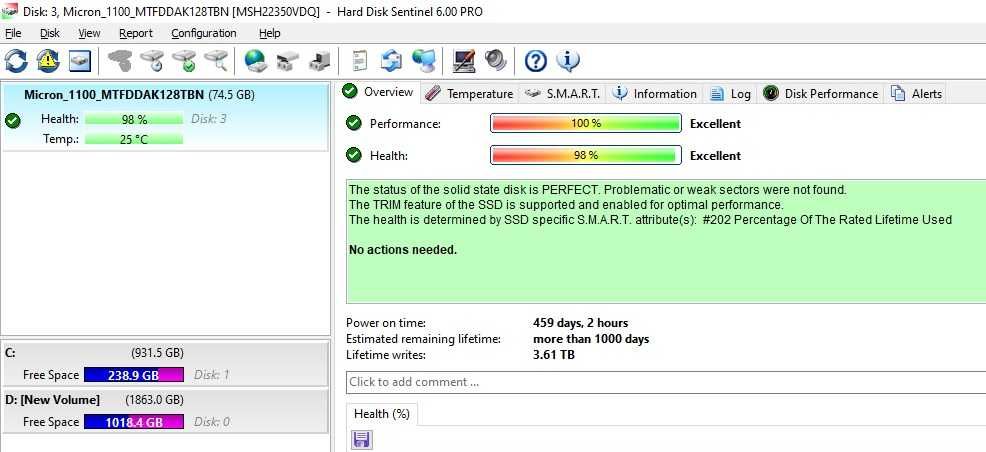
Task: Click the monitor with screwdriver configuration icon
Action: pyautogui.click(x=464, y=60)
